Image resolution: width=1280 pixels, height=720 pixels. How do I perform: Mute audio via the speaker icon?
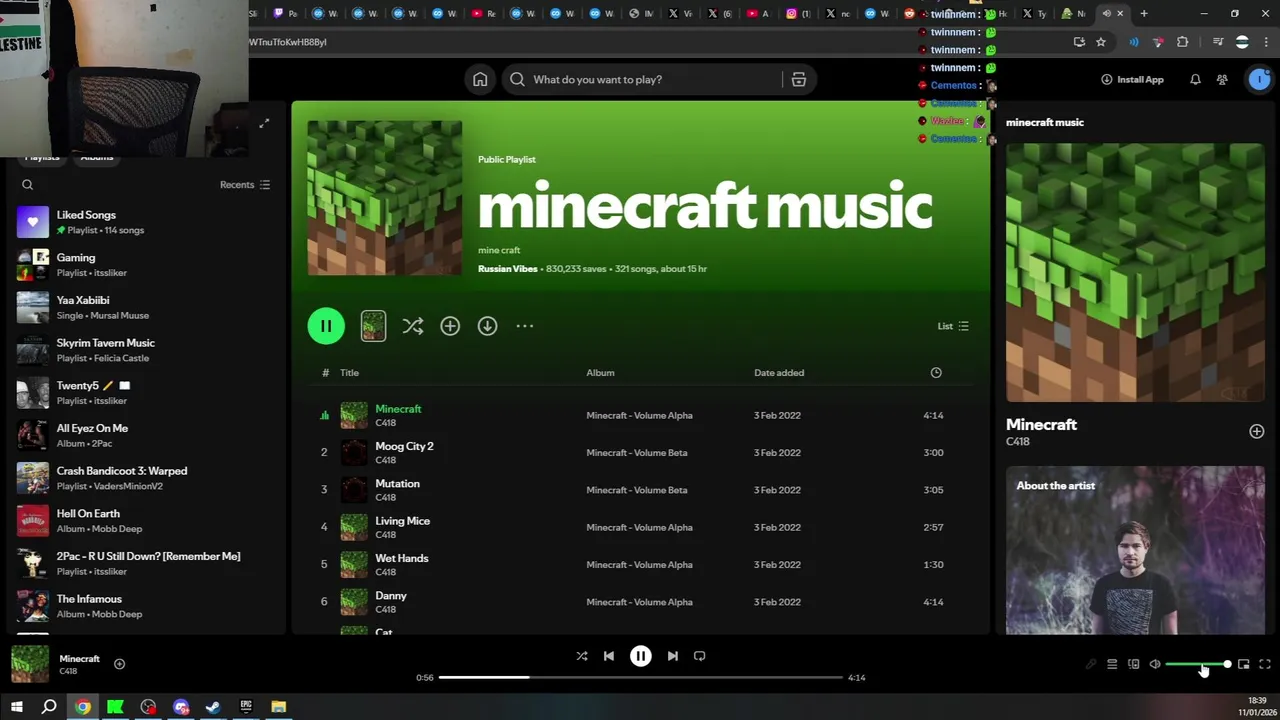(1155, 664)
